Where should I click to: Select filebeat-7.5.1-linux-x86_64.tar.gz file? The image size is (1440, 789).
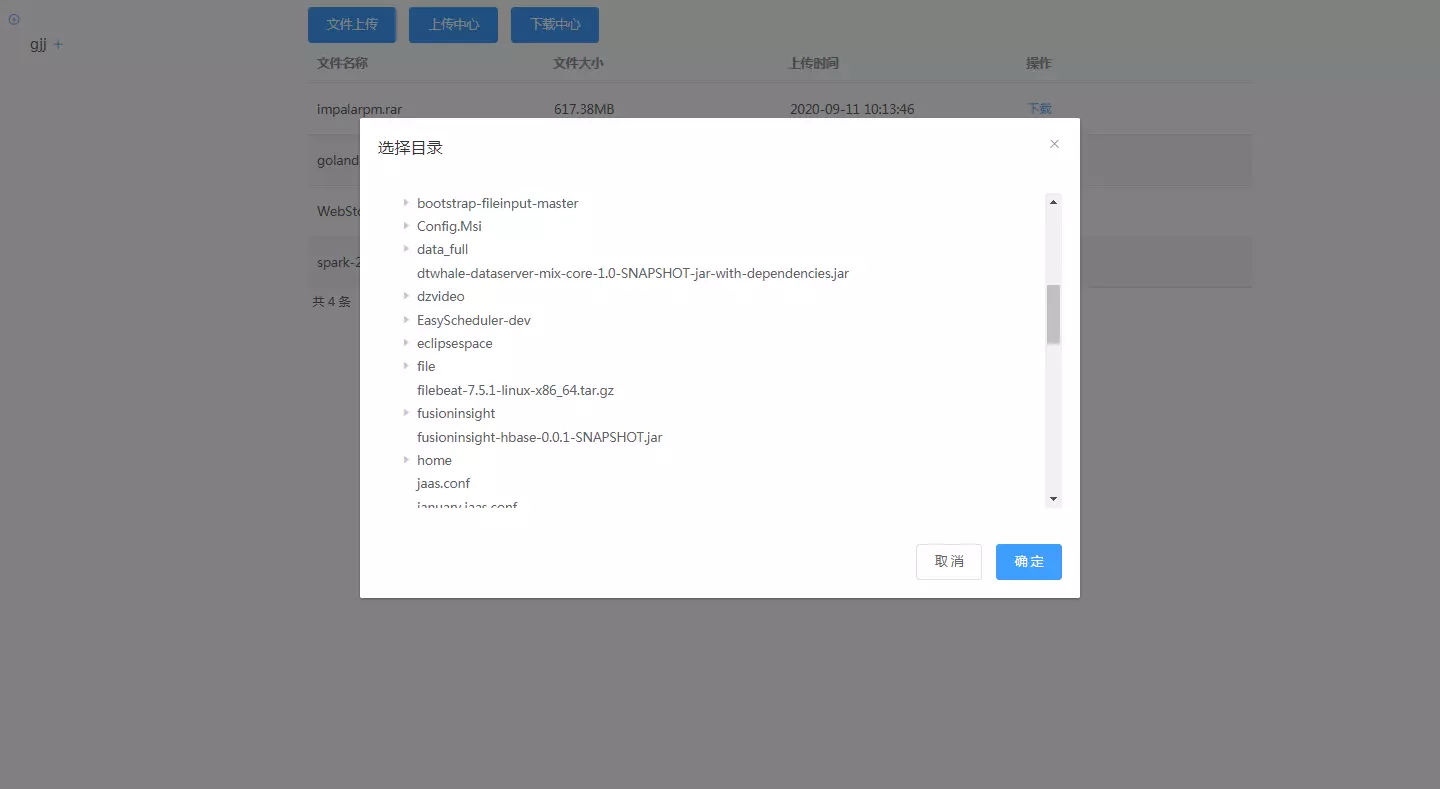(515, 390)
